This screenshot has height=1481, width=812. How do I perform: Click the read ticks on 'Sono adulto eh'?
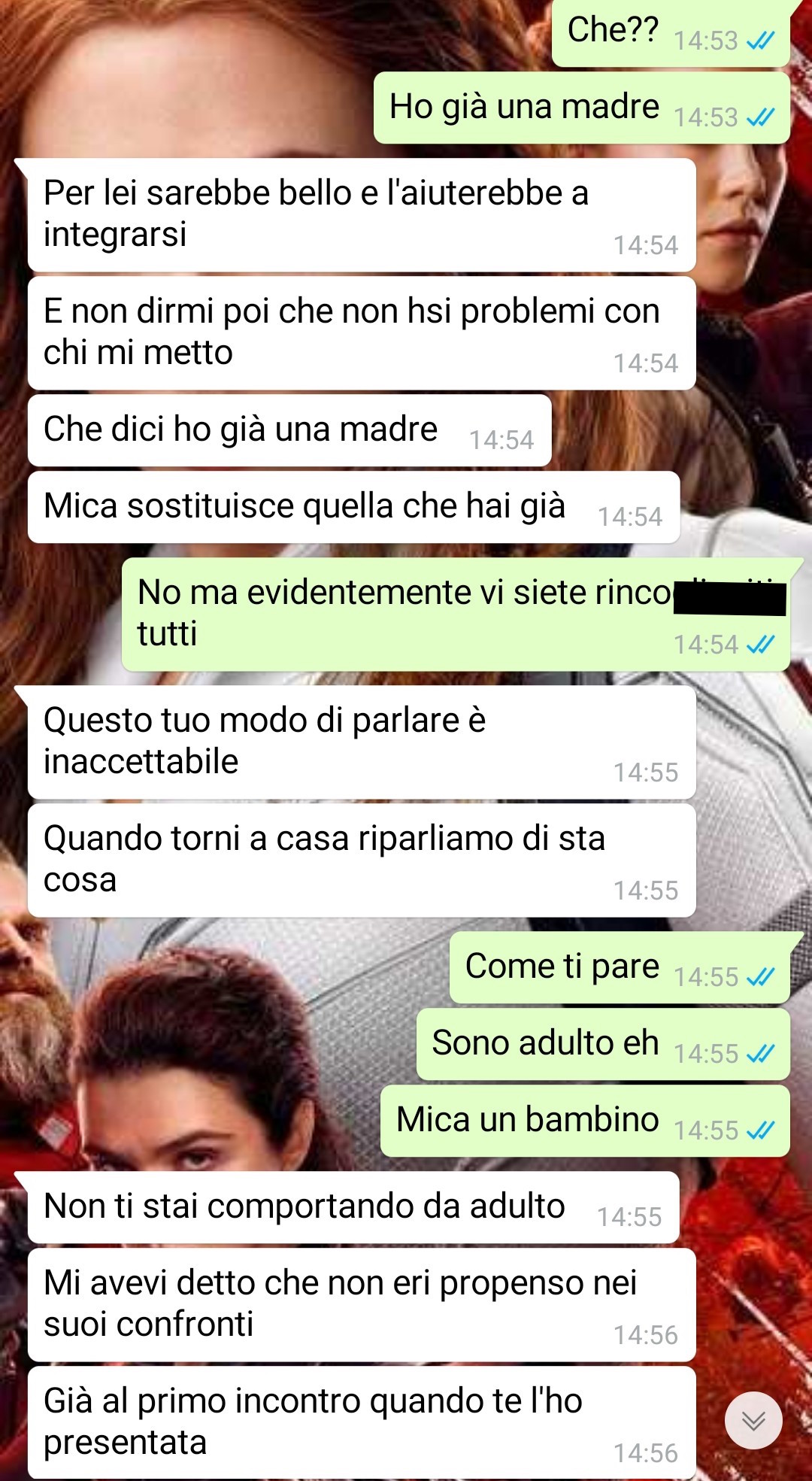click(760, 1054)
